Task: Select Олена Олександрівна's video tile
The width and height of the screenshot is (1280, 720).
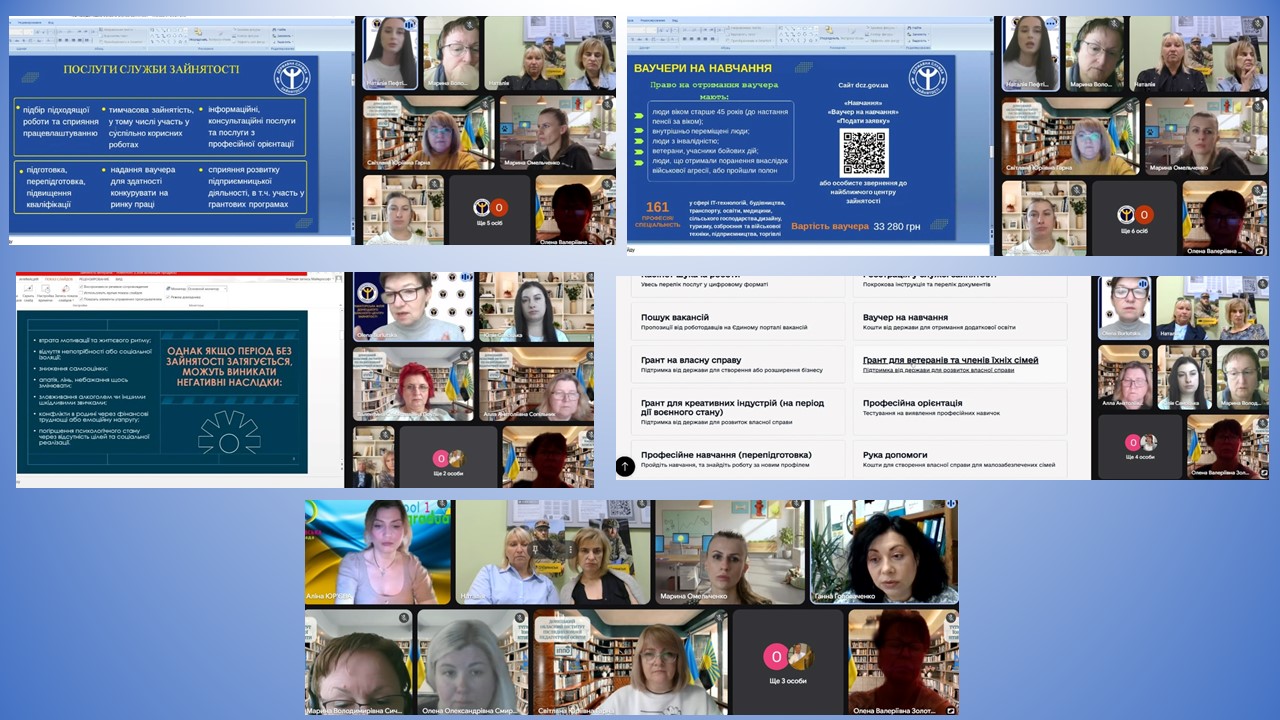Action: pos(472,660)
